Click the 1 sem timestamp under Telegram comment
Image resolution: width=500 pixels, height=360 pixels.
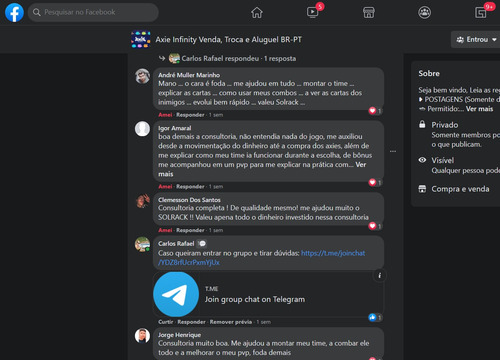coord(263,322)
